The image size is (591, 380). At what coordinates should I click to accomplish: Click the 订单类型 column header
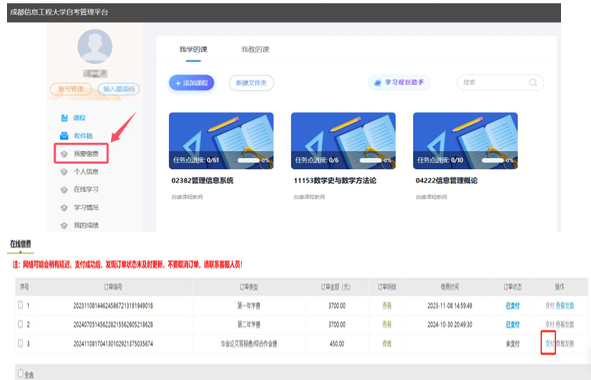pyautogui.click(x=249, y=287)
